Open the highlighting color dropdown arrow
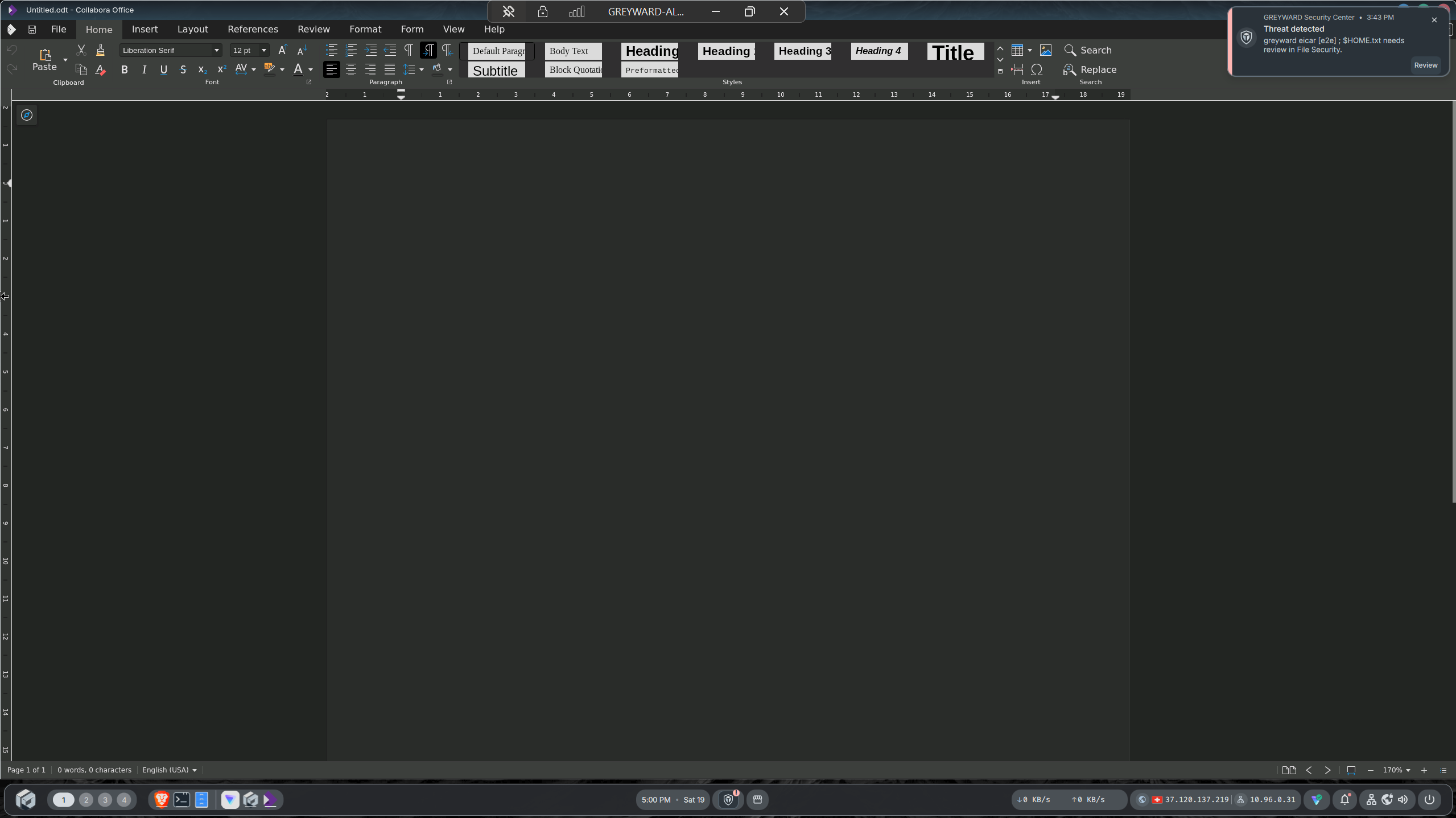This screenshot has width=1456, height=818. pyautogui.click(x=282, y=69)
